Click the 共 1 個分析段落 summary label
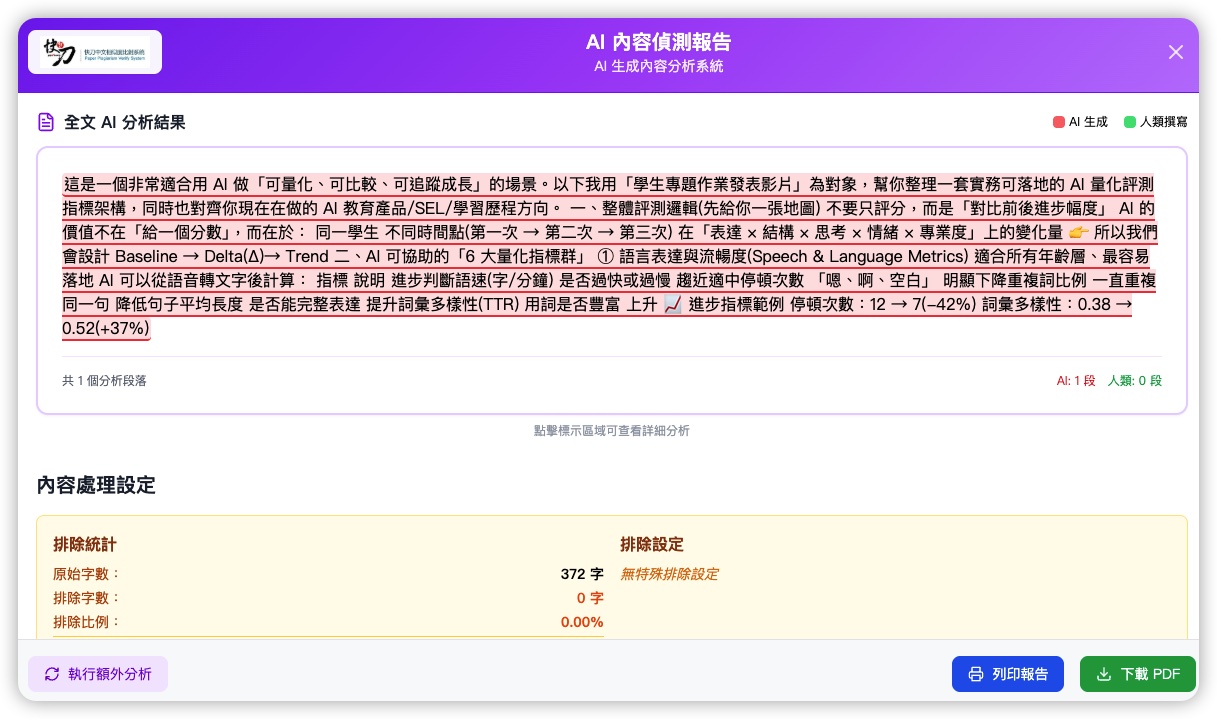This screenshot has height=719, width=1217. click(x=96, y=381)
